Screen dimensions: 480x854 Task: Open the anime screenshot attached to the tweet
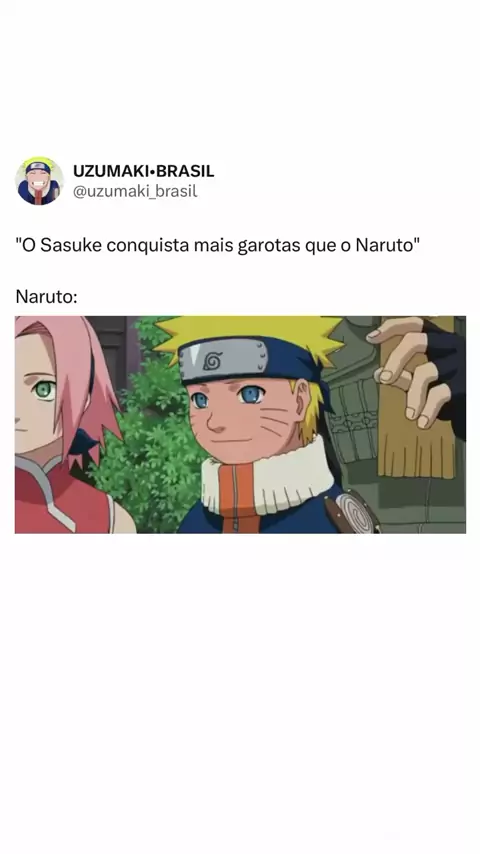click(240, 424)
